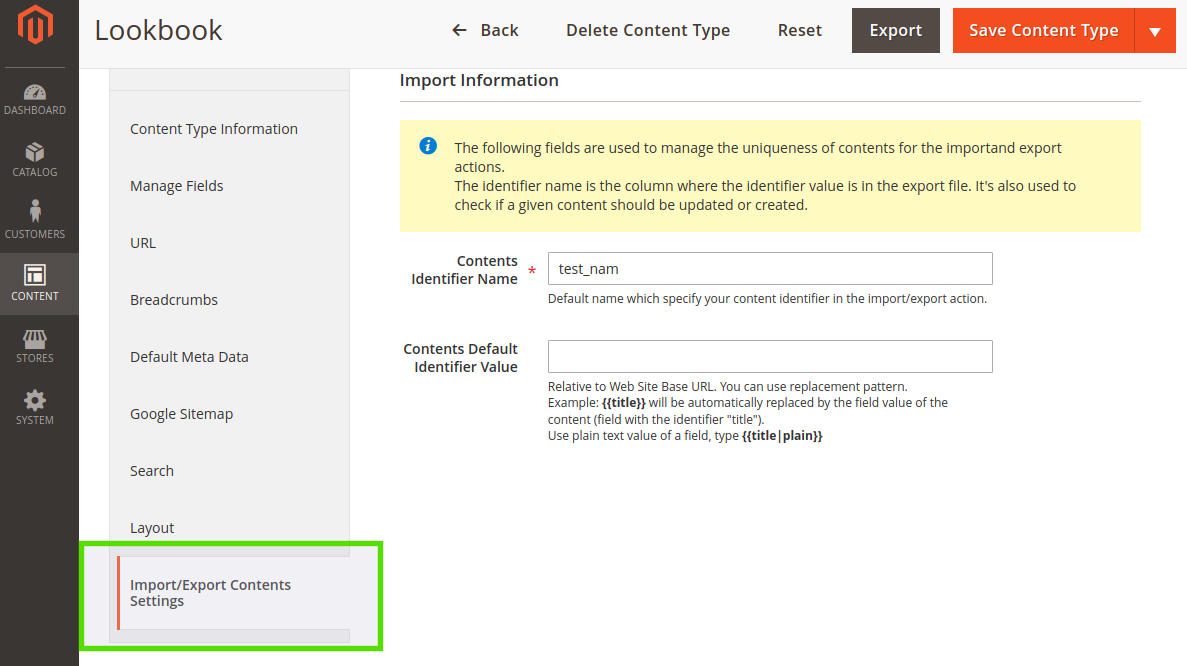Viewport: 1187px width, 666px height.
Task: Click Save Content Type button
Action: point(1043,30)
